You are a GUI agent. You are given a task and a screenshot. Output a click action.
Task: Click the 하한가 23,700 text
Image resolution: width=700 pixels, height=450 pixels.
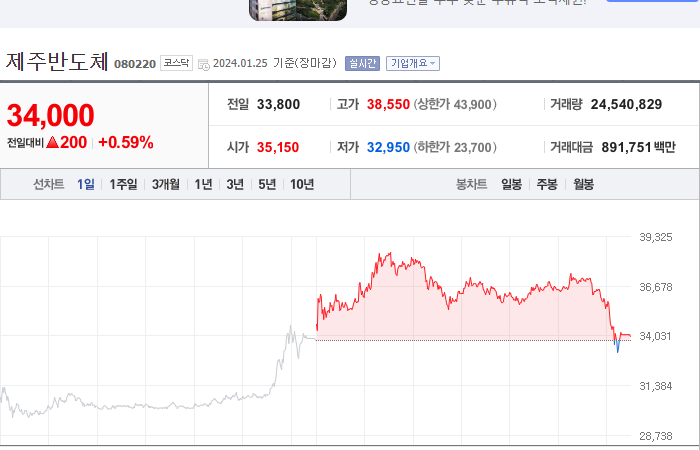coord(455,147)
